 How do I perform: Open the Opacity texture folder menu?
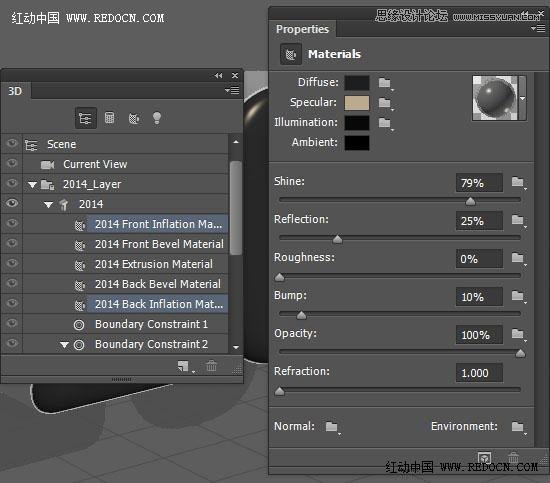[518, 334]
